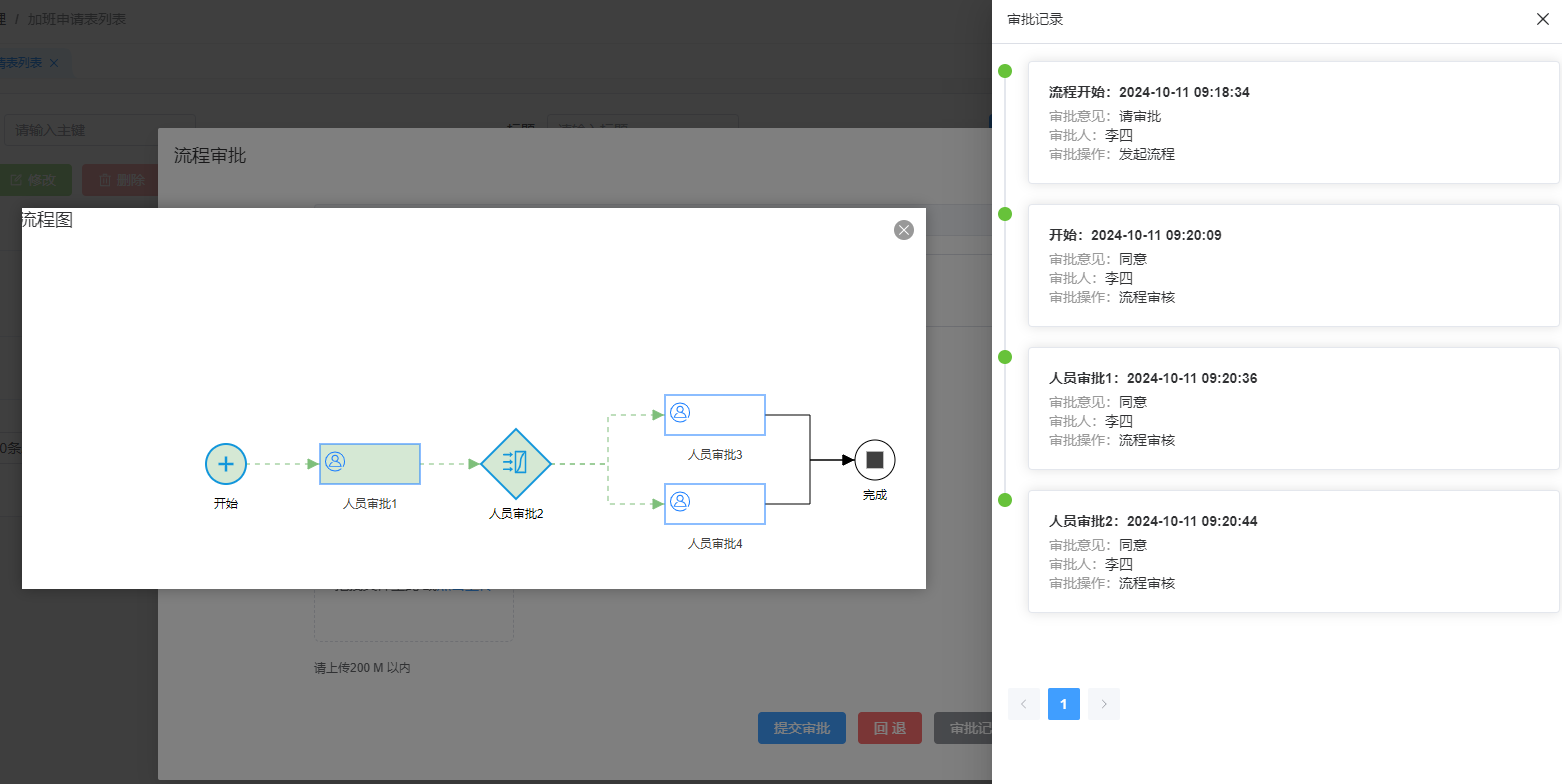Click the 开始 start event node

pos(226,464)
